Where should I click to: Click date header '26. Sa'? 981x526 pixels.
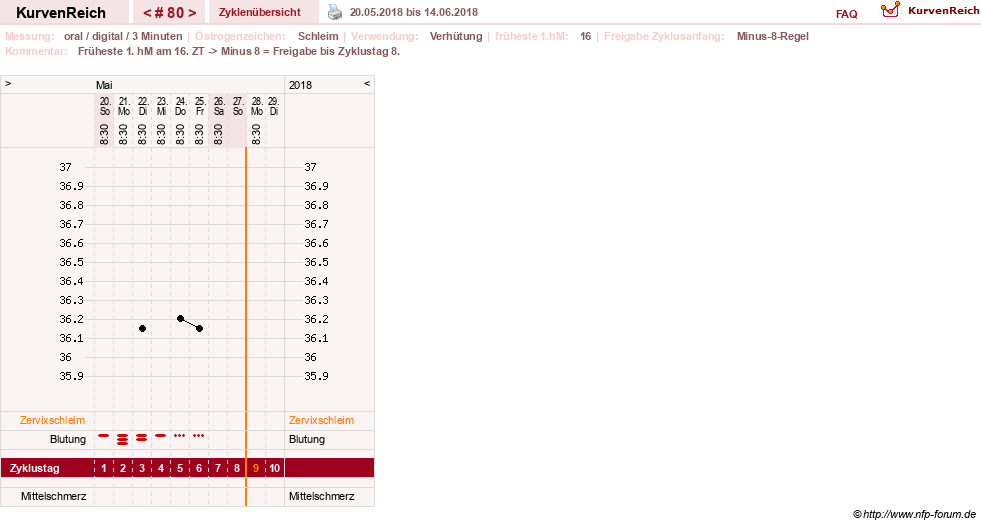click(x=218, y=106)
